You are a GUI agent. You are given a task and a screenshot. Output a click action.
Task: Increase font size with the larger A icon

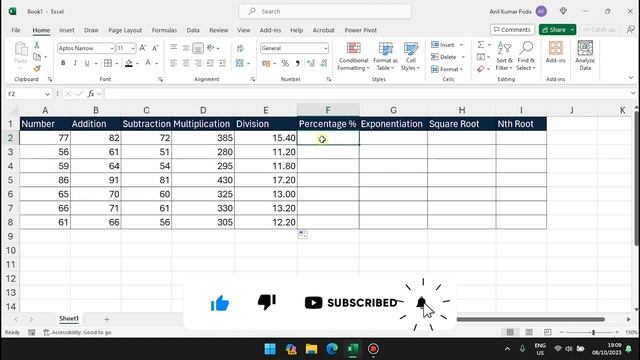pos(142,48)
